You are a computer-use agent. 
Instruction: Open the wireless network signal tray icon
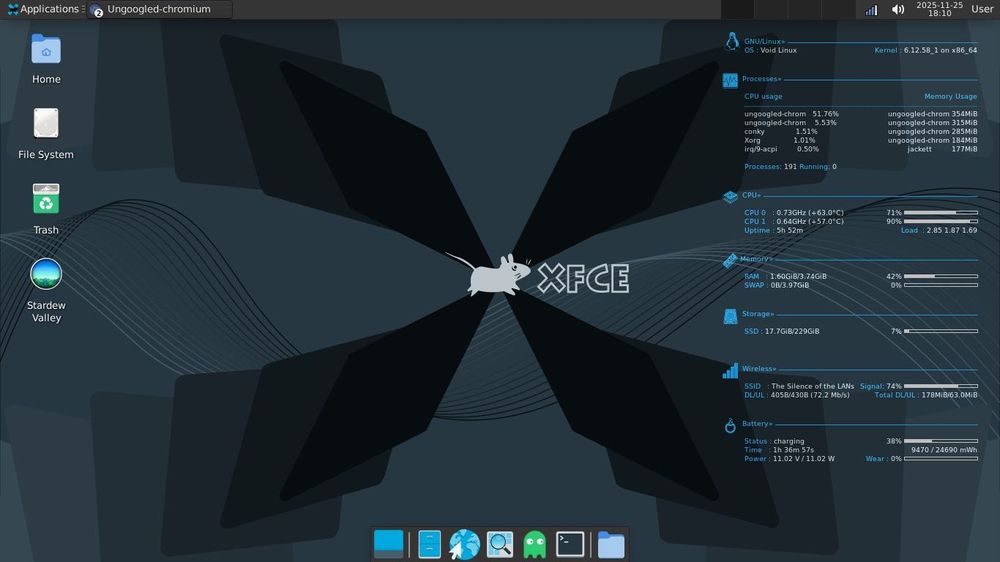871,10
